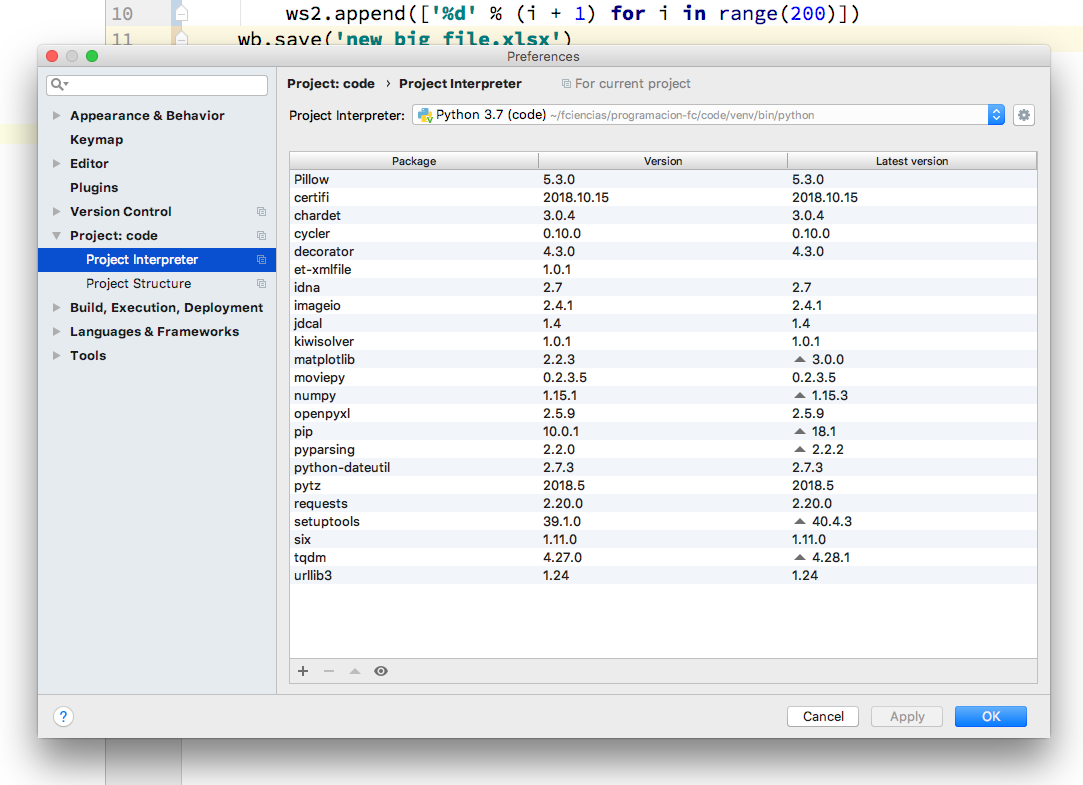1083x785 pixels.
Task: Click the Cancel button
Action: pos(823,717)
